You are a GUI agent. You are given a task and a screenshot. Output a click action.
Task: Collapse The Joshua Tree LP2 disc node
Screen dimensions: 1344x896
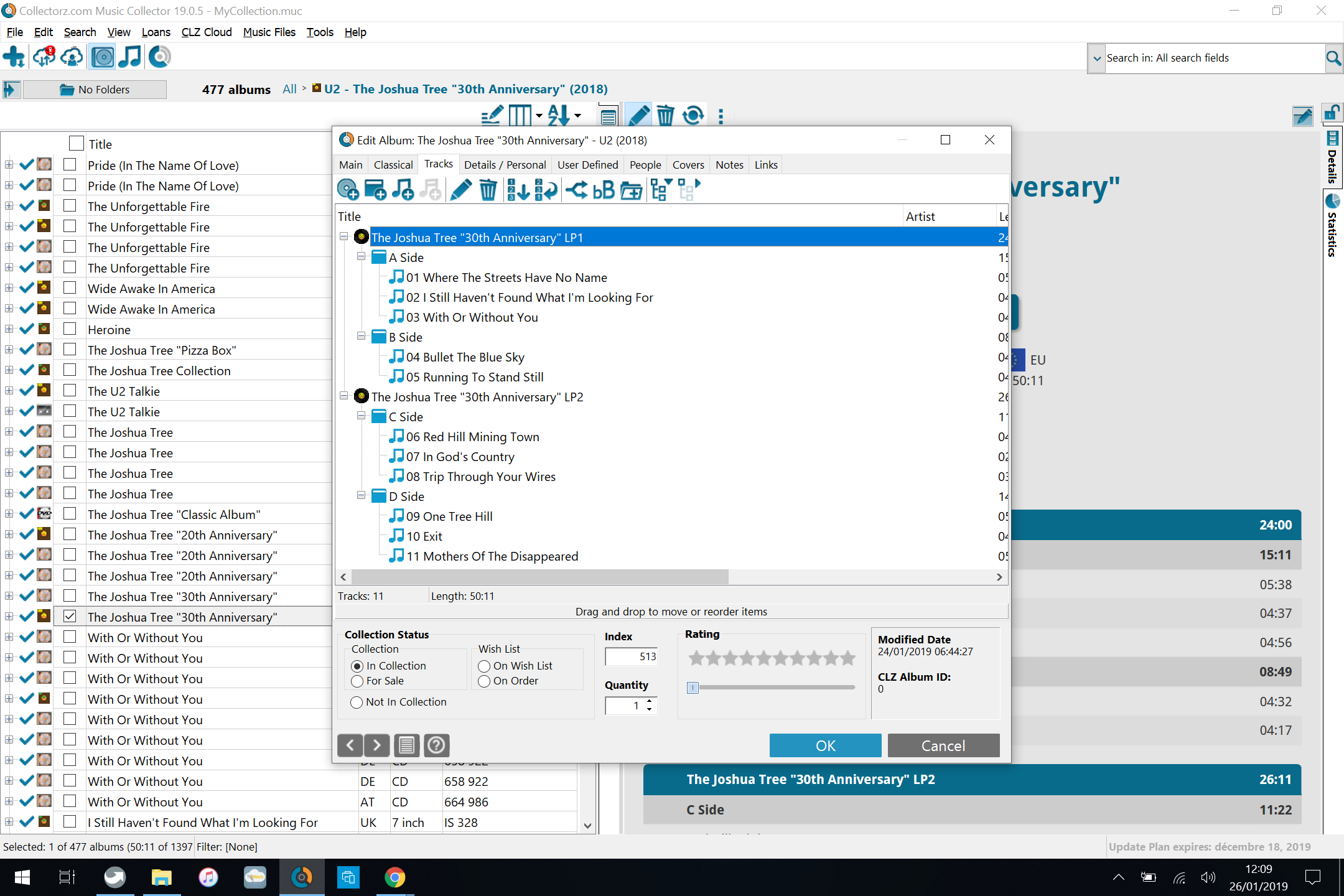[x=343, y=396]
